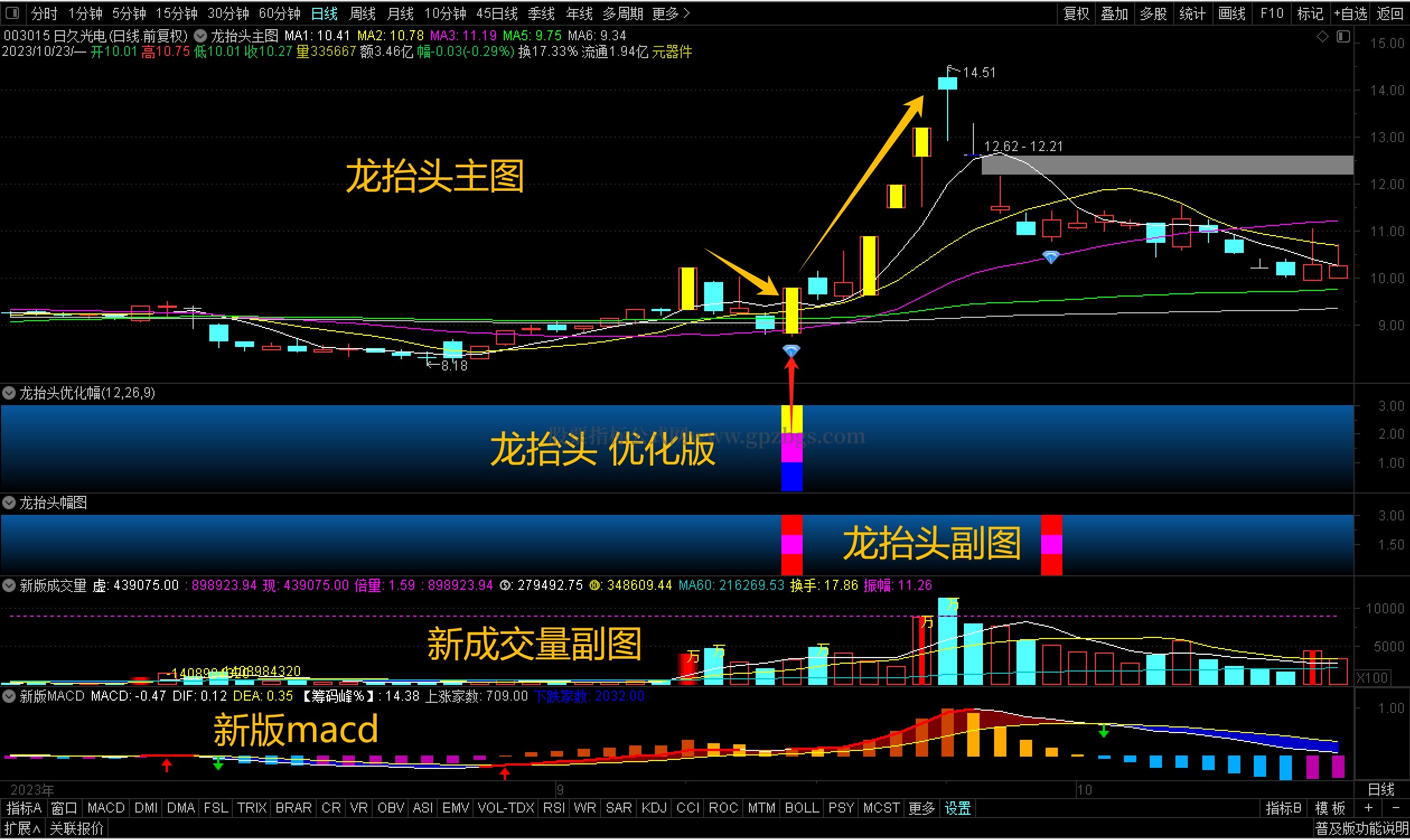Screen dimensions: 1410x840
Task: Toggle the split-panel icon near the price axis
Action: tap(1343, 37)
